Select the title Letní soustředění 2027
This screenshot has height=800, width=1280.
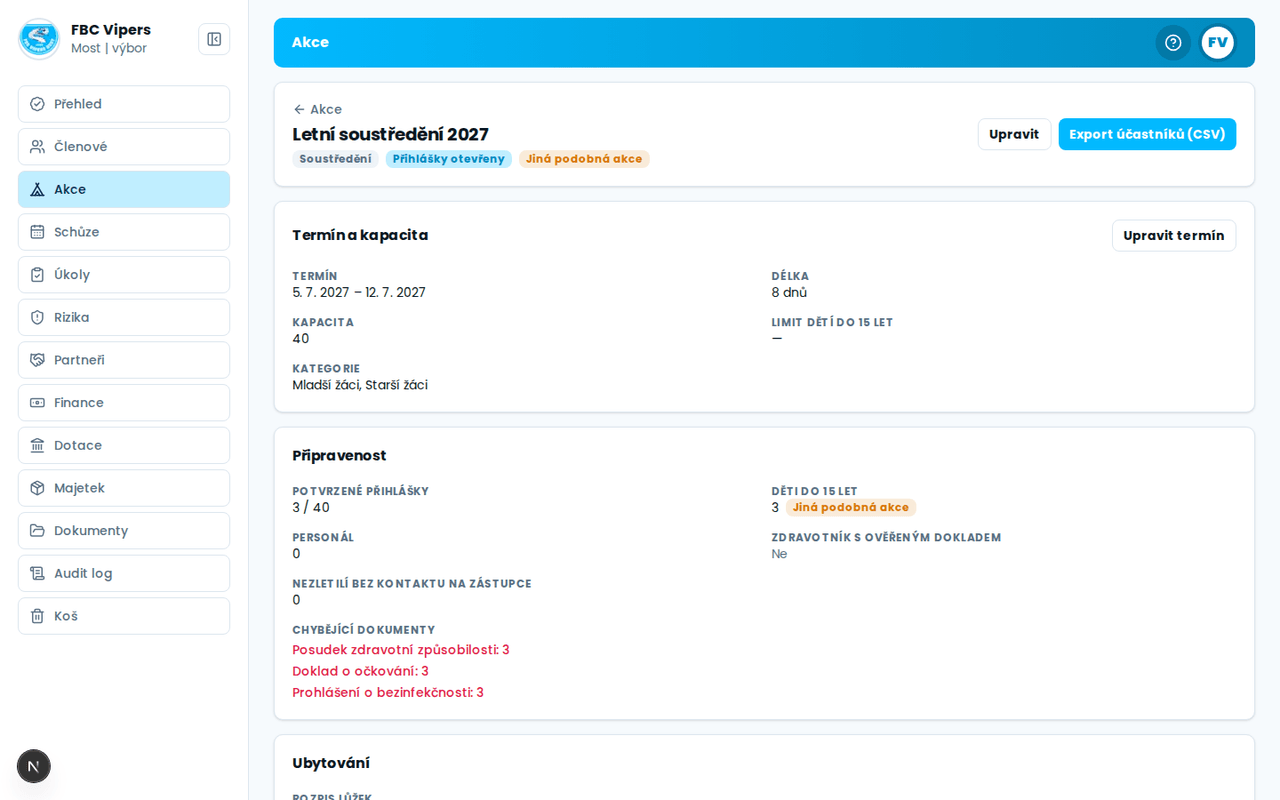tap(390, 134)
